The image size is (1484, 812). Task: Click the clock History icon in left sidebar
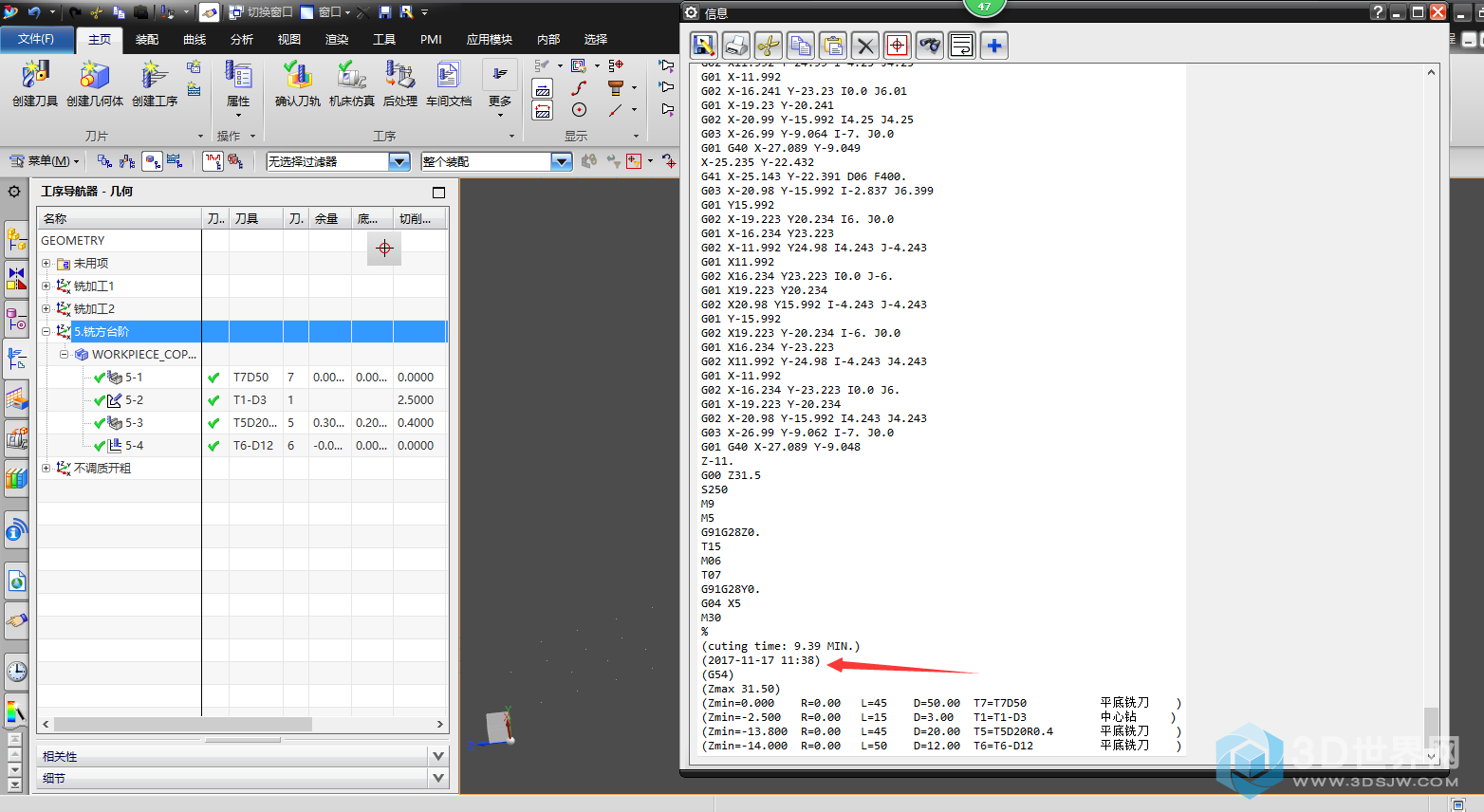(16, 672)
